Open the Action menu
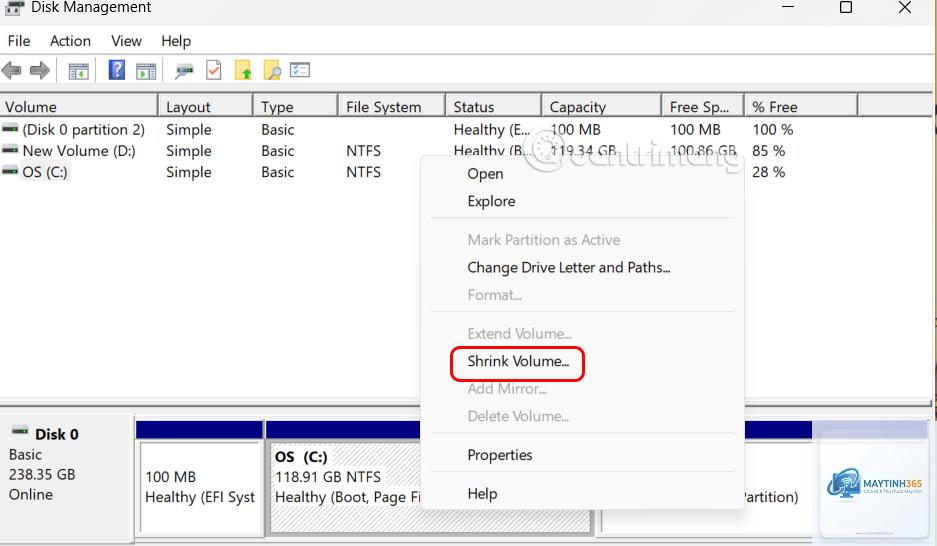Image resolution: width=937 pixels, height=546 pixels. (x=71, y=41)
